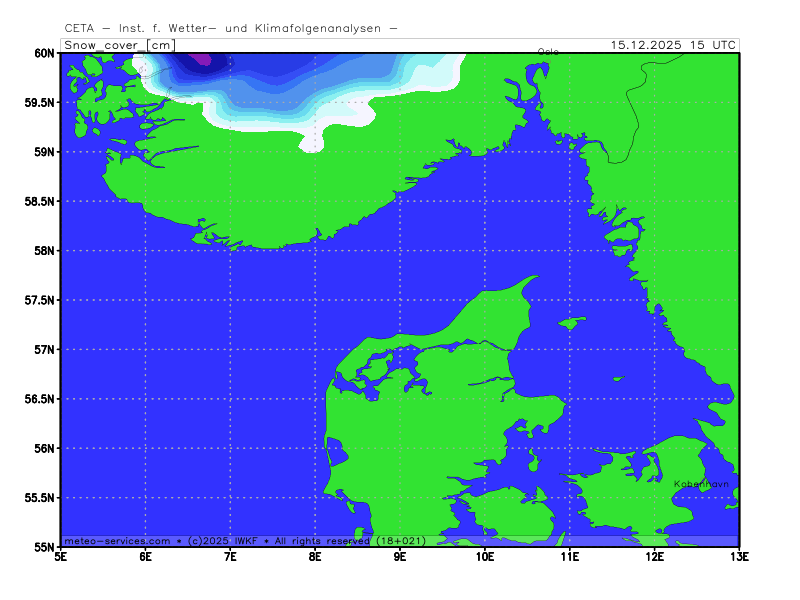Click the 9E longitude label
This screenshot has height=600, width=800.
400,557
